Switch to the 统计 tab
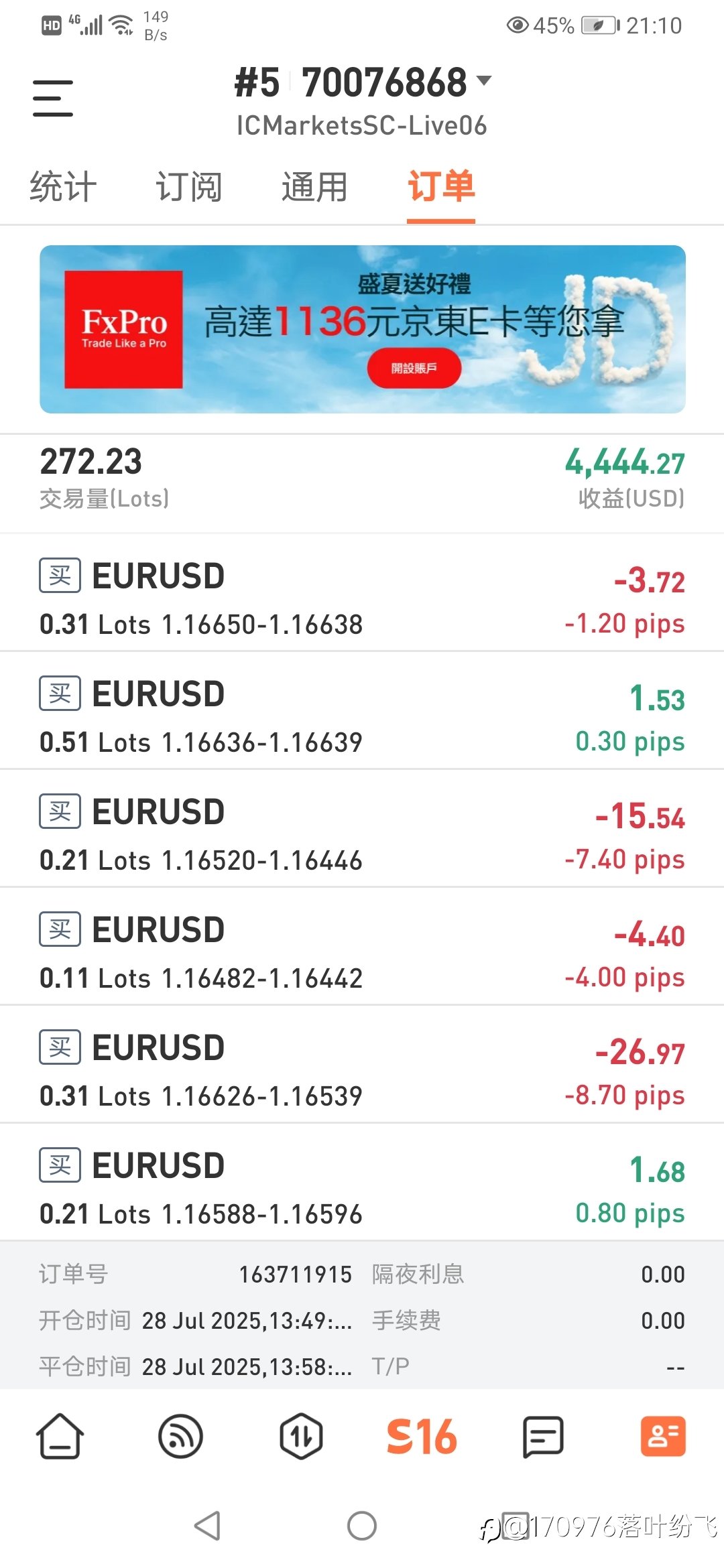The height and width of the screenshot is (1568, 724). tap(63, 187)
